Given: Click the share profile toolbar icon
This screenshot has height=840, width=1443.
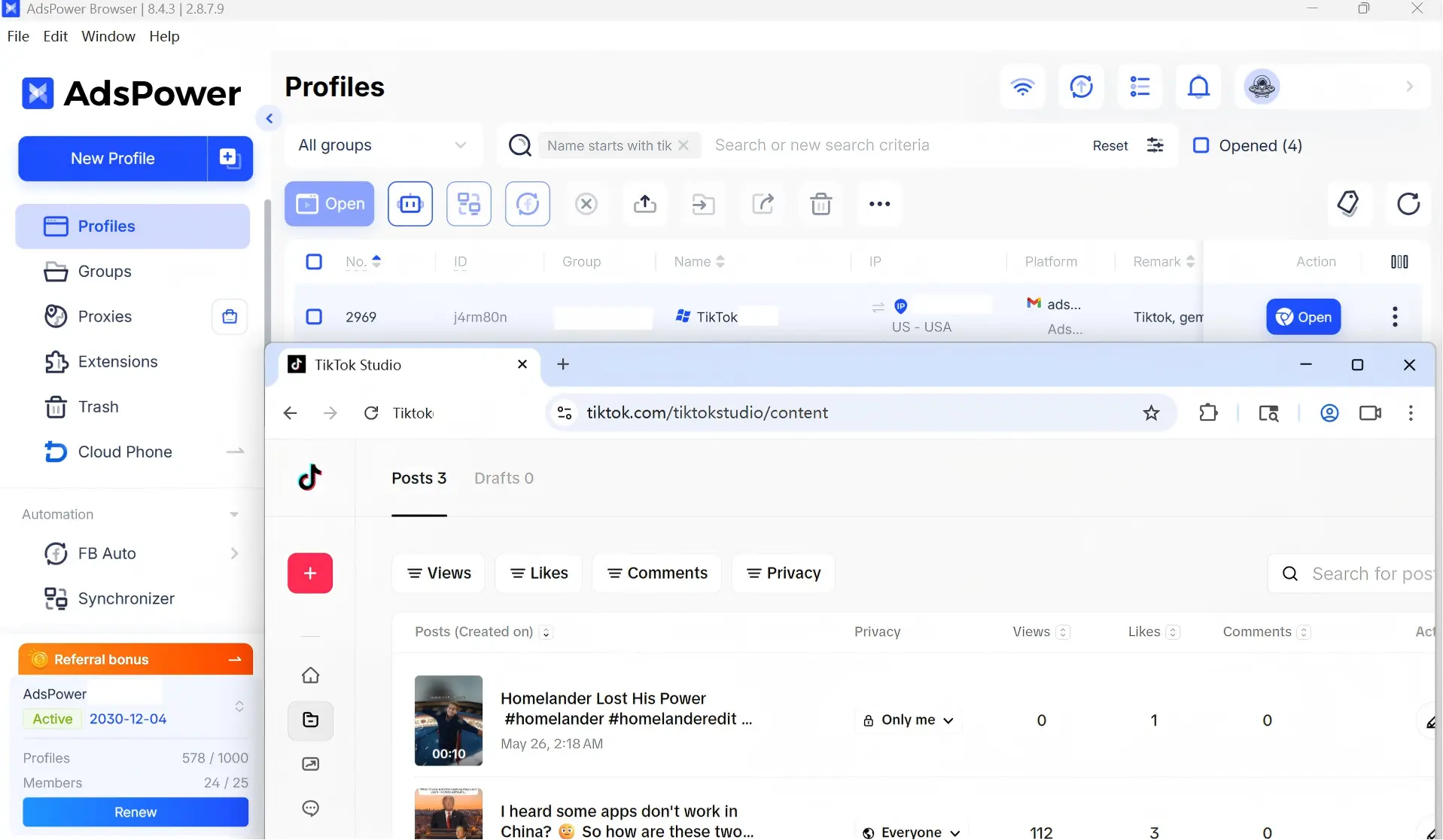Looking at the screenshot, I should [x=763, y=204].
